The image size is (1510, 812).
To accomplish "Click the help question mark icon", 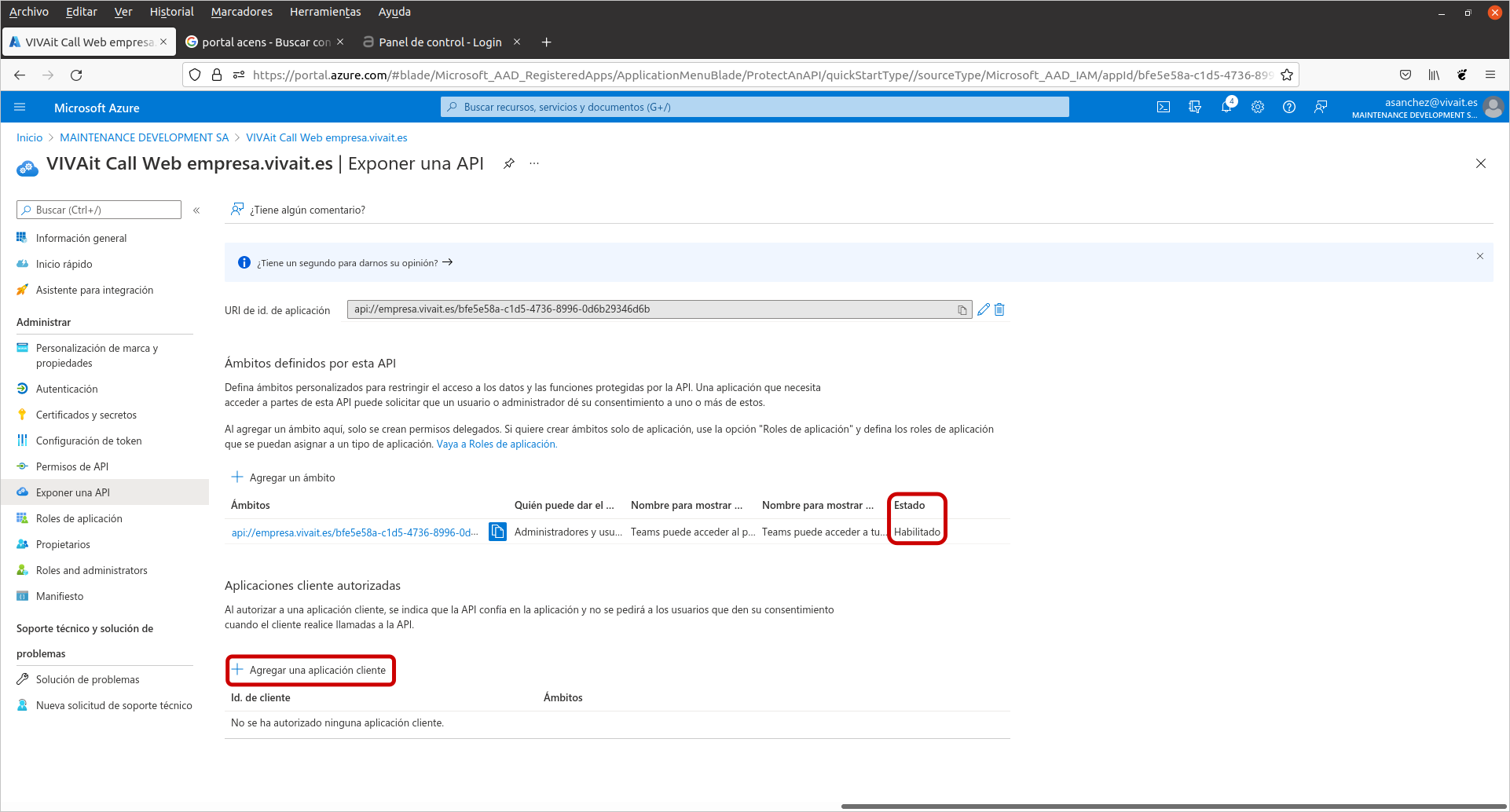I will [1289, 108].
